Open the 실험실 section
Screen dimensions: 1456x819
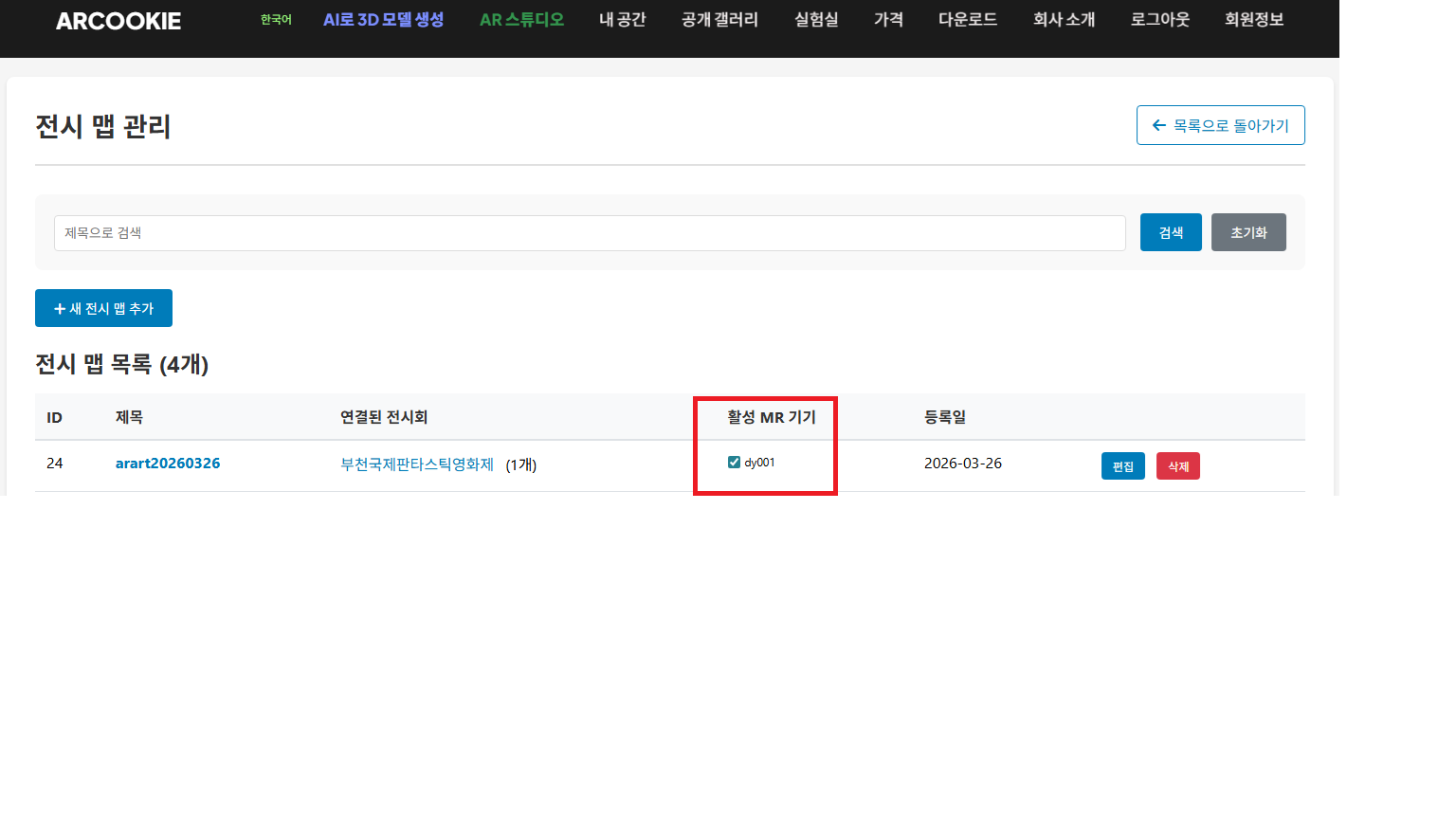coord(815,19)
